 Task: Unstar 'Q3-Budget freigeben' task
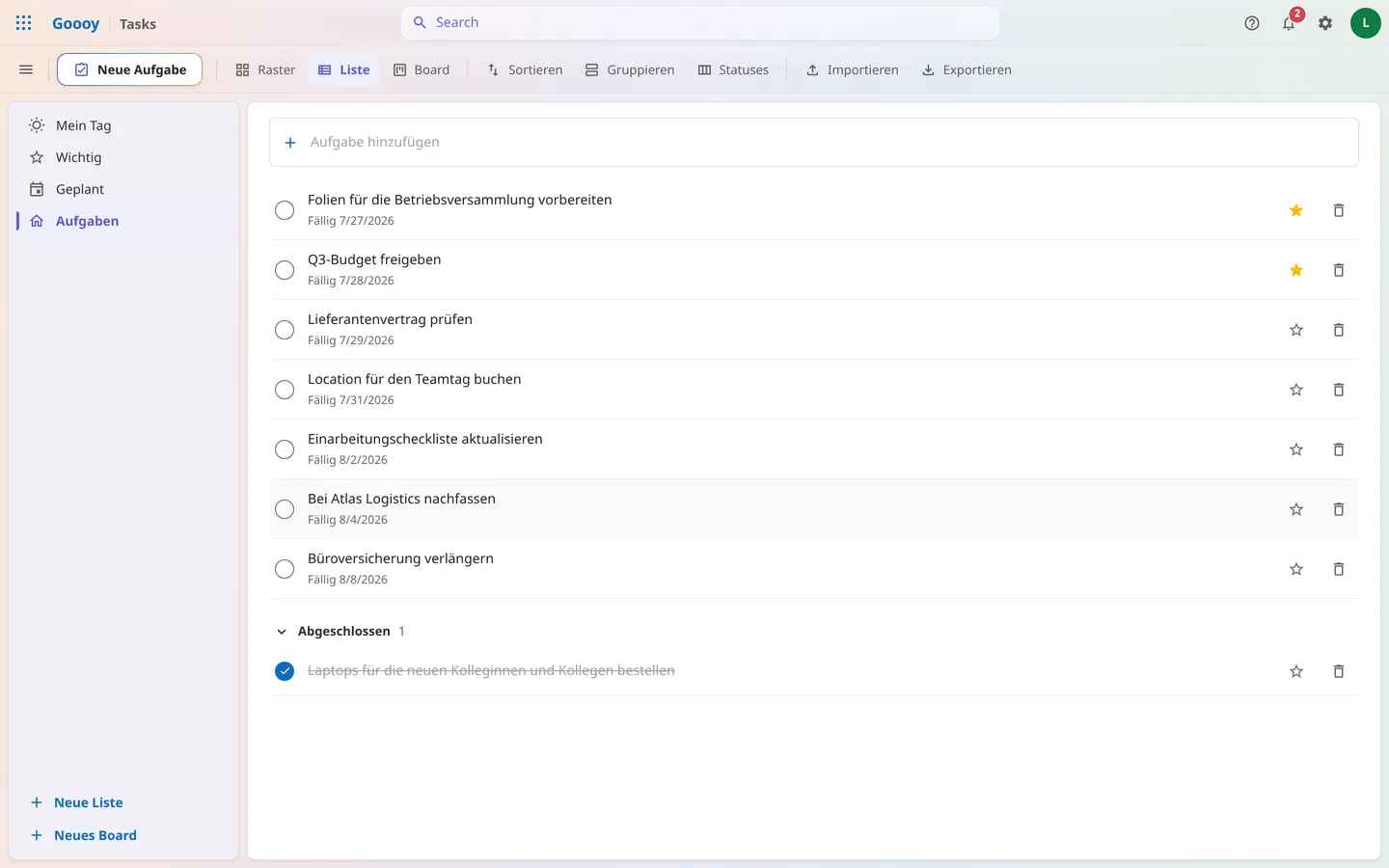[1296, 270]
